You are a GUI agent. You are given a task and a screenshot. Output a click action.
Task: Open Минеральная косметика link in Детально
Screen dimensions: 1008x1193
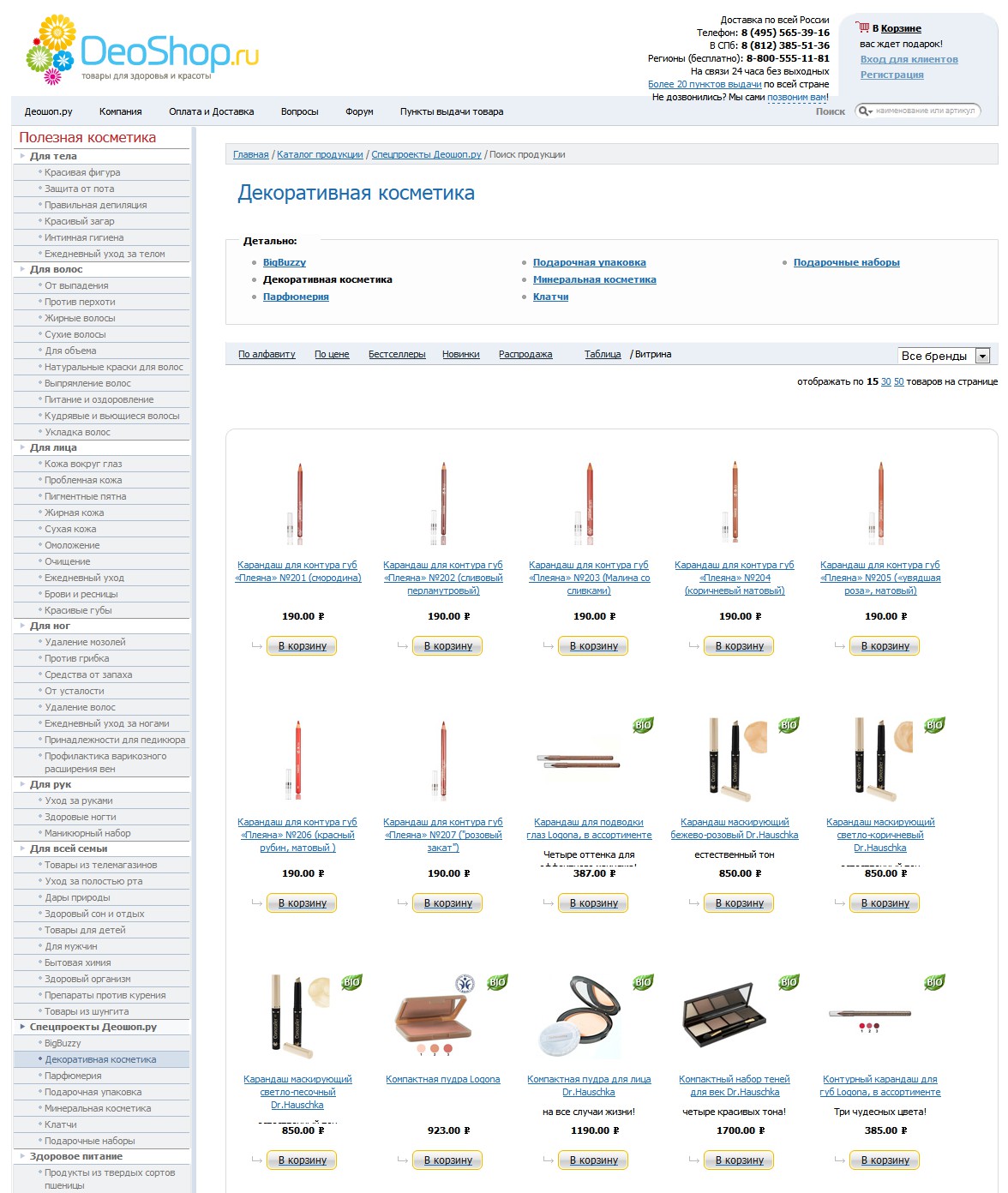click(595, 279)
